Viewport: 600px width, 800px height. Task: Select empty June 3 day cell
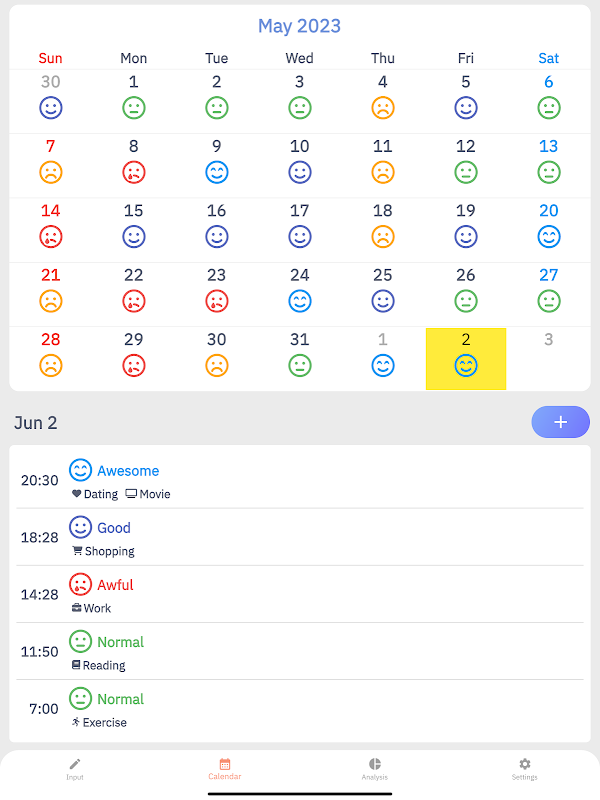(548, 359)
